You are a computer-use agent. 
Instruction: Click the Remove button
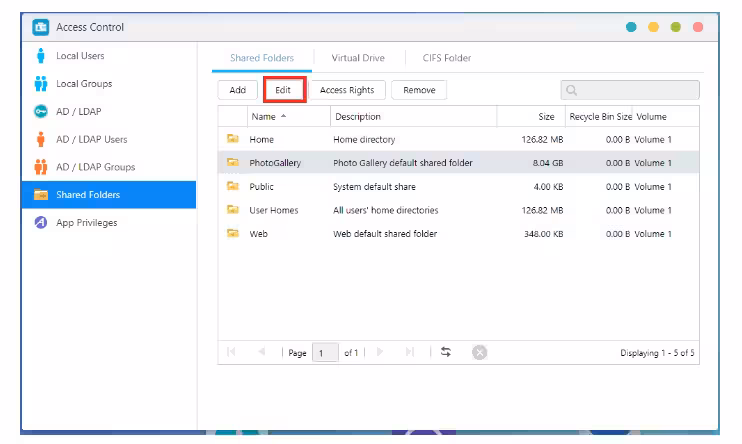click(419, 90)
